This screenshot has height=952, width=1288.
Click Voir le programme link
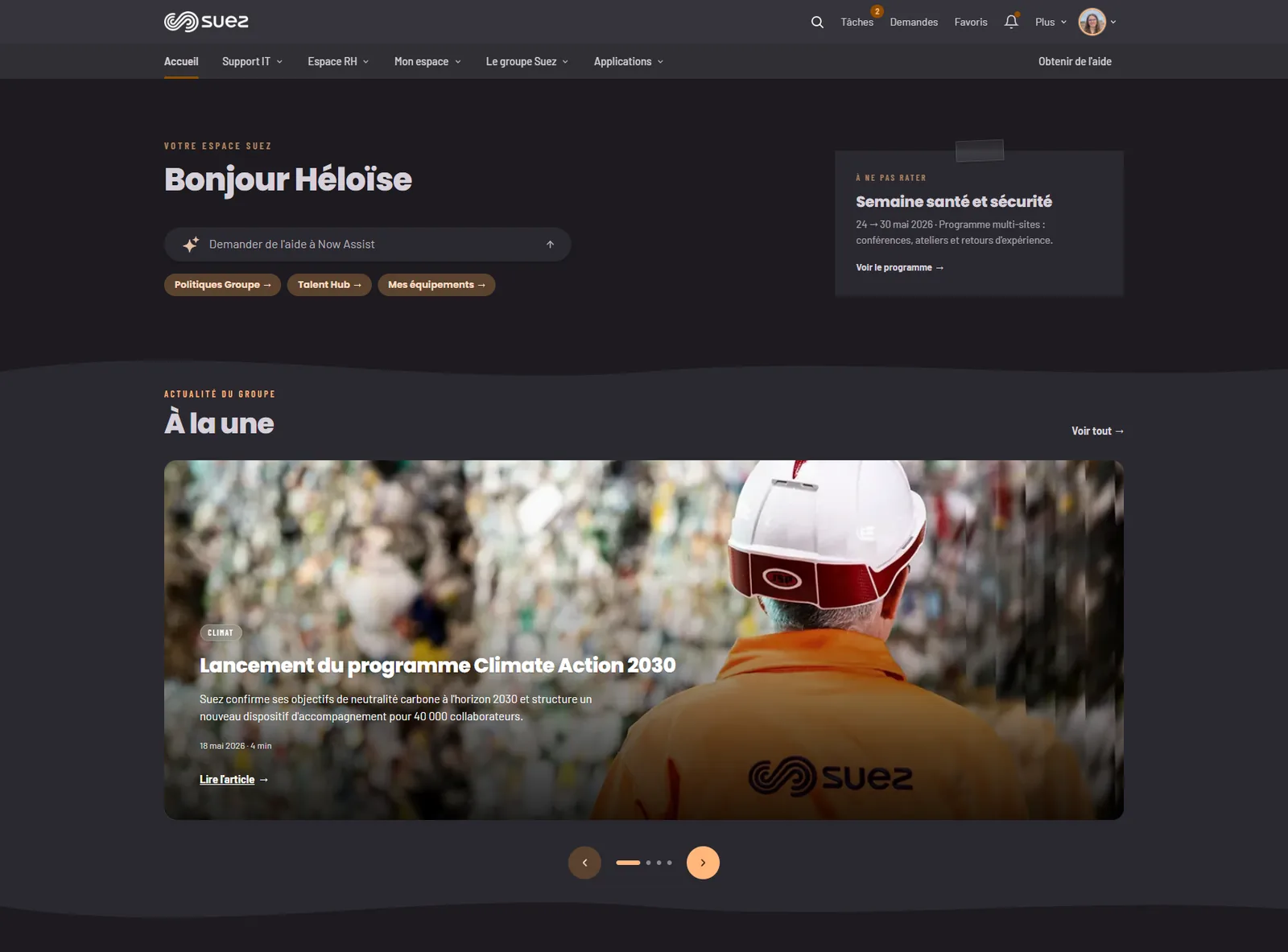coord(899,267)
